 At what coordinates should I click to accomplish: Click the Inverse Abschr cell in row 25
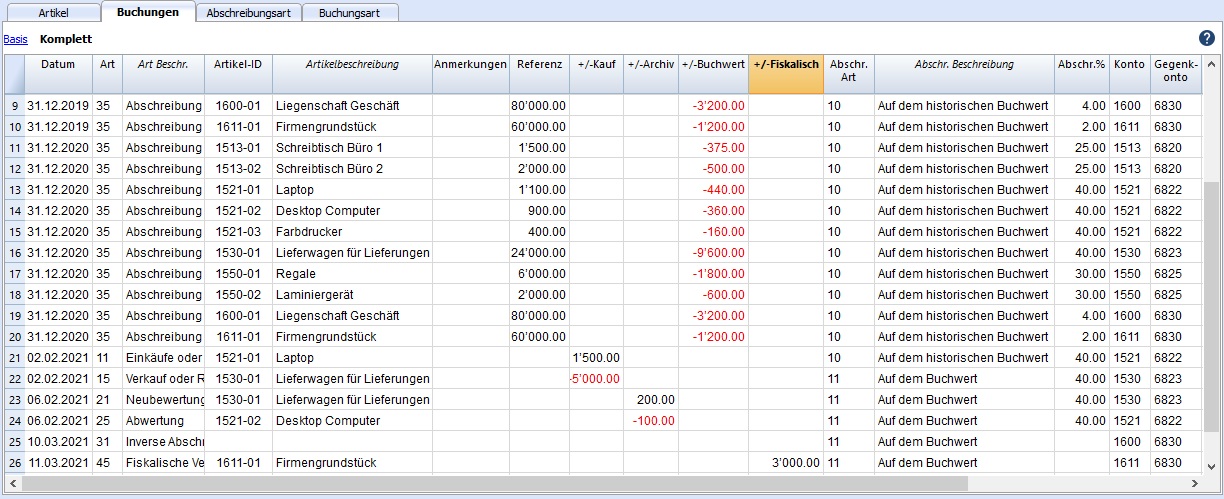pyautogui.click(x=164, y=441)
